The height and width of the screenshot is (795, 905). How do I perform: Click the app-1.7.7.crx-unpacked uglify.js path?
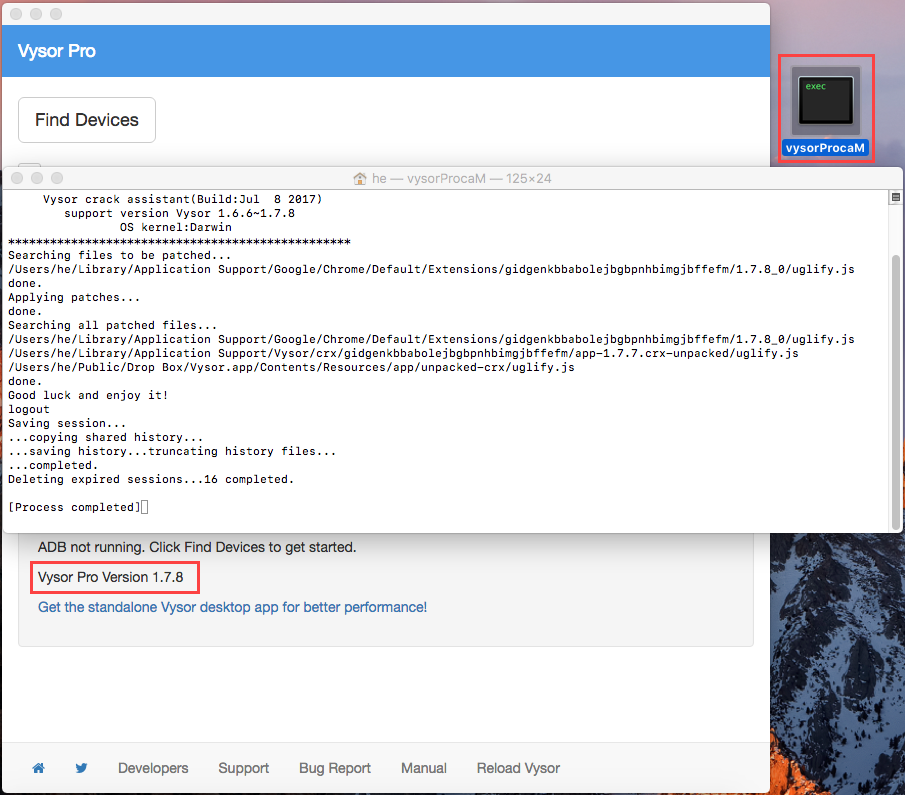click(403, 353)
